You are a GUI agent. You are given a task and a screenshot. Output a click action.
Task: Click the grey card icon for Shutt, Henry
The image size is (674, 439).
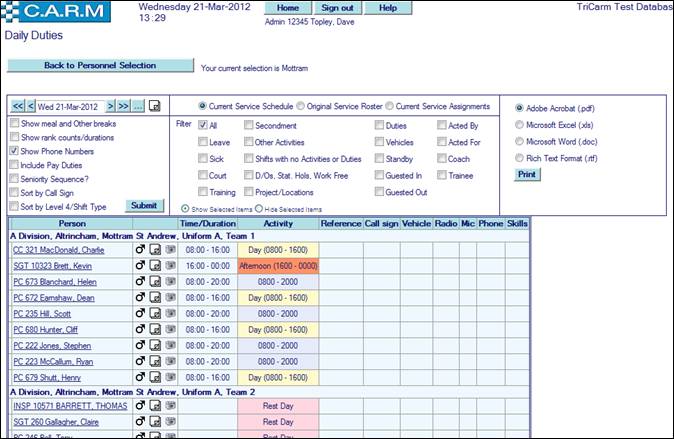click(170, 377)
